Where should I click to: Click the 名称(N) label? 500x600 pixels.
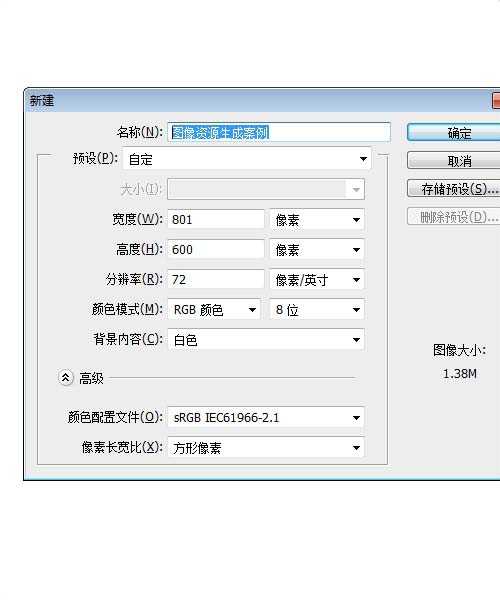tap(140, 132)
